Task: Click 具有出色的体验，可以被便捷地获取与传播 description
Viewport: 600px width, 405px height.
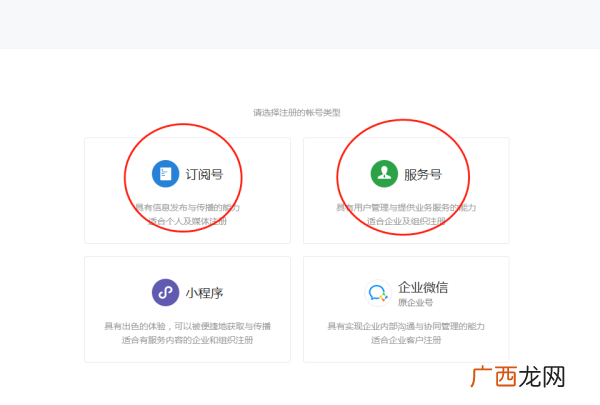Action: tap(188, 326)
